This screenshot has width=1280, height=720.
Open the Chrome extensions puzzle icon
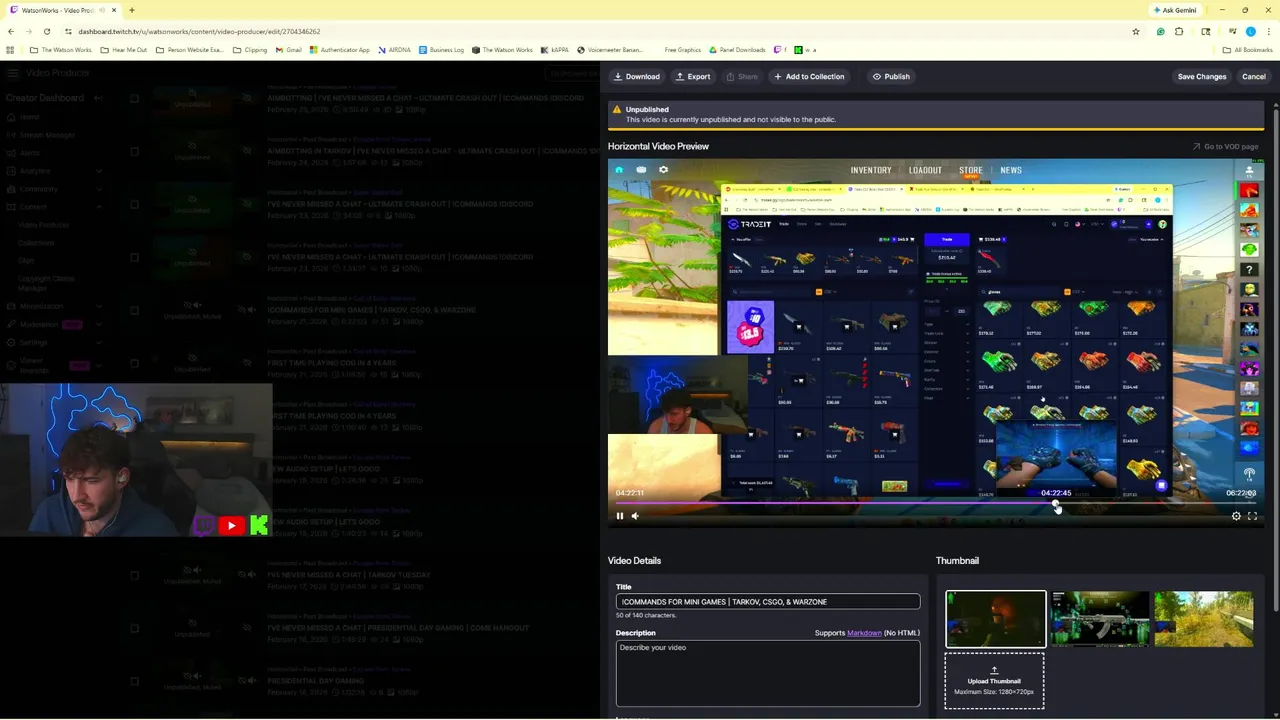[x=1179, y=31]
